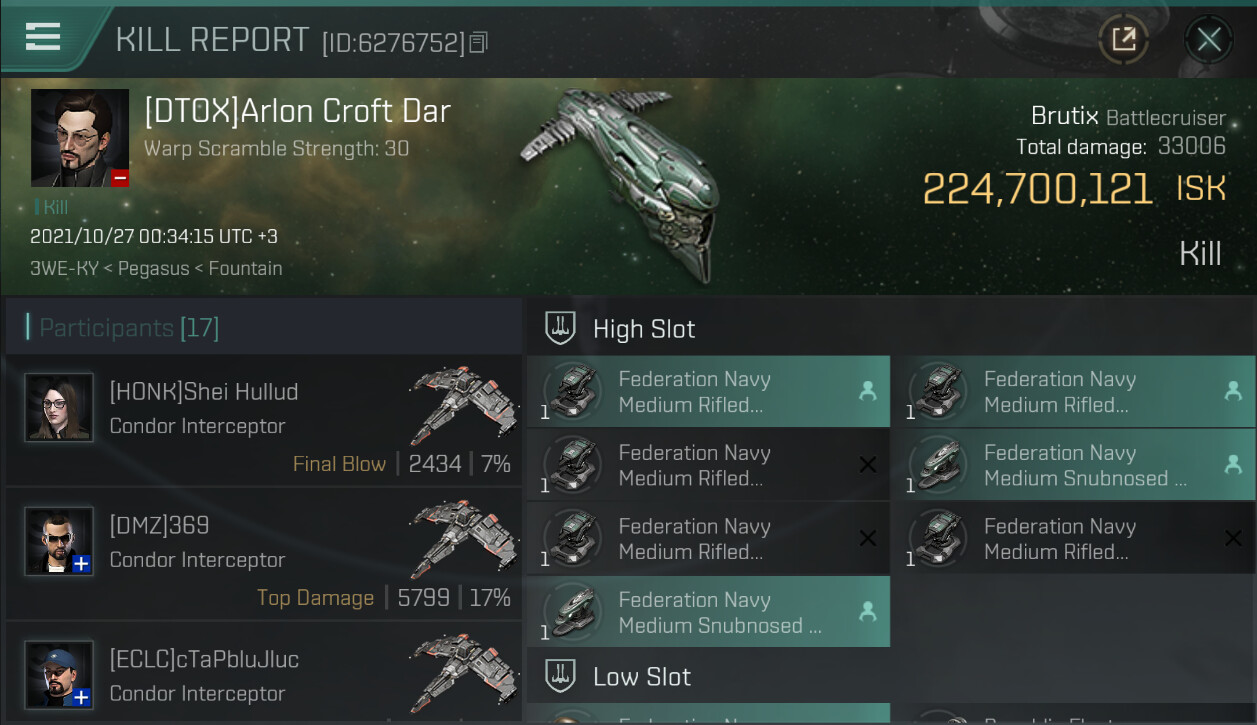Click the share kill report icon
Image resolution: width=1257 pixels, height=725 pixels.
coord(1123,40)
